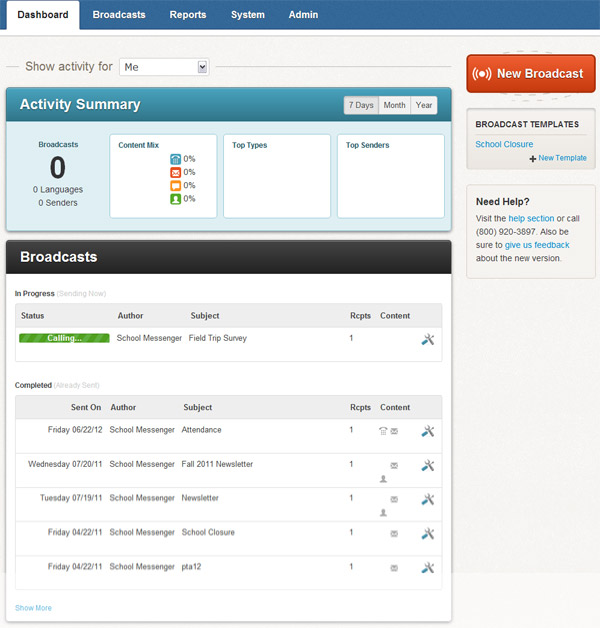Open the Broadcasts tab

(x=119, y=15)
